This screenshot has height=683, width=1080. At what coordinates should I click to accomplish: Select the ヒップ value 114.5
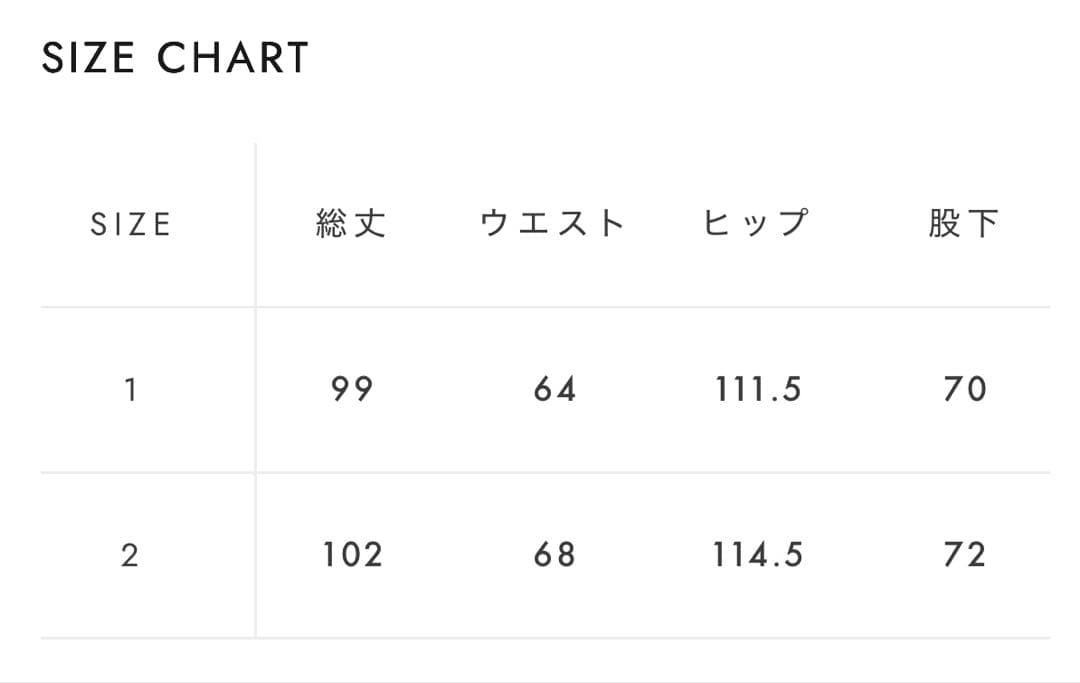758,555
